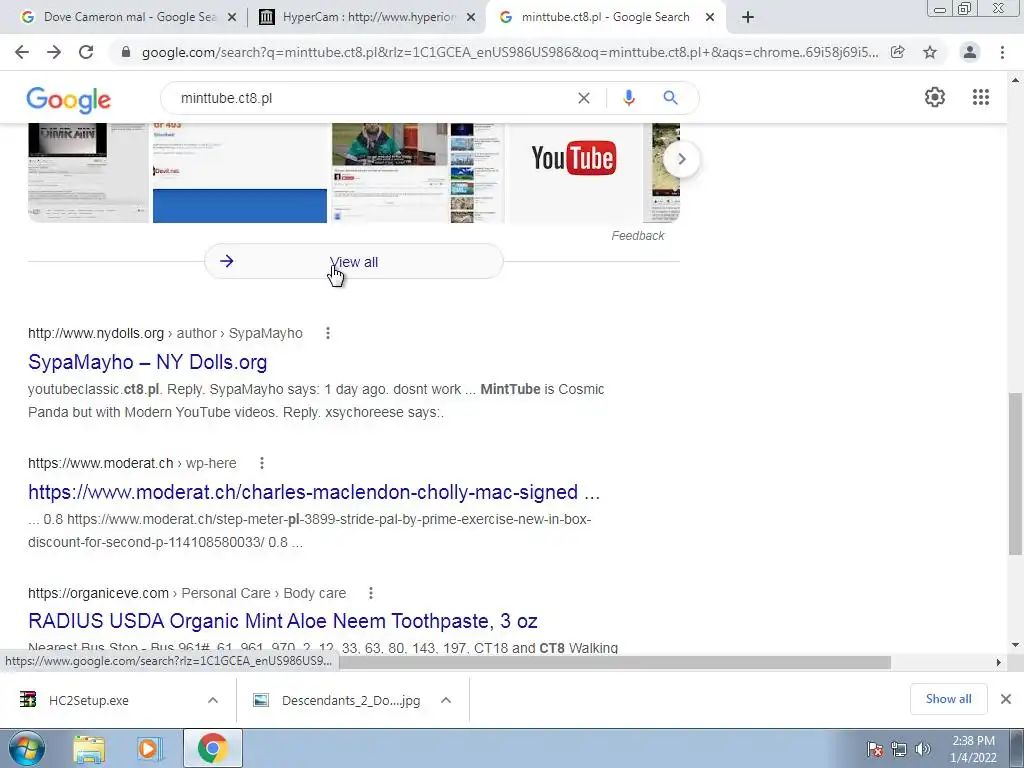Open the YouTube logo image thumbnail
This screenshot has width=1024, height=768.
[x=574, y=172]
